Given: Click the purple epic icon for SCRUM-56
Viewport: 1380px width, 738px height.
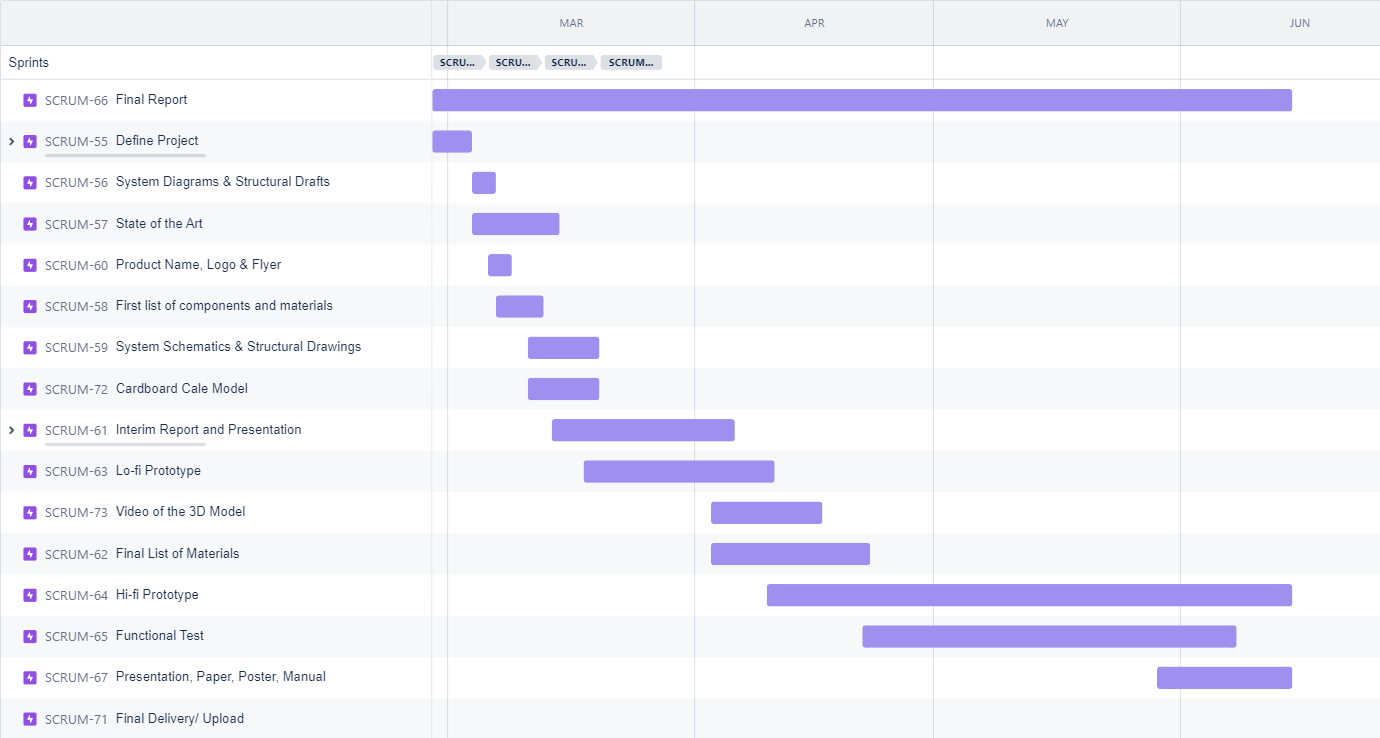Looking at the screenshot, I should [30, 183].
